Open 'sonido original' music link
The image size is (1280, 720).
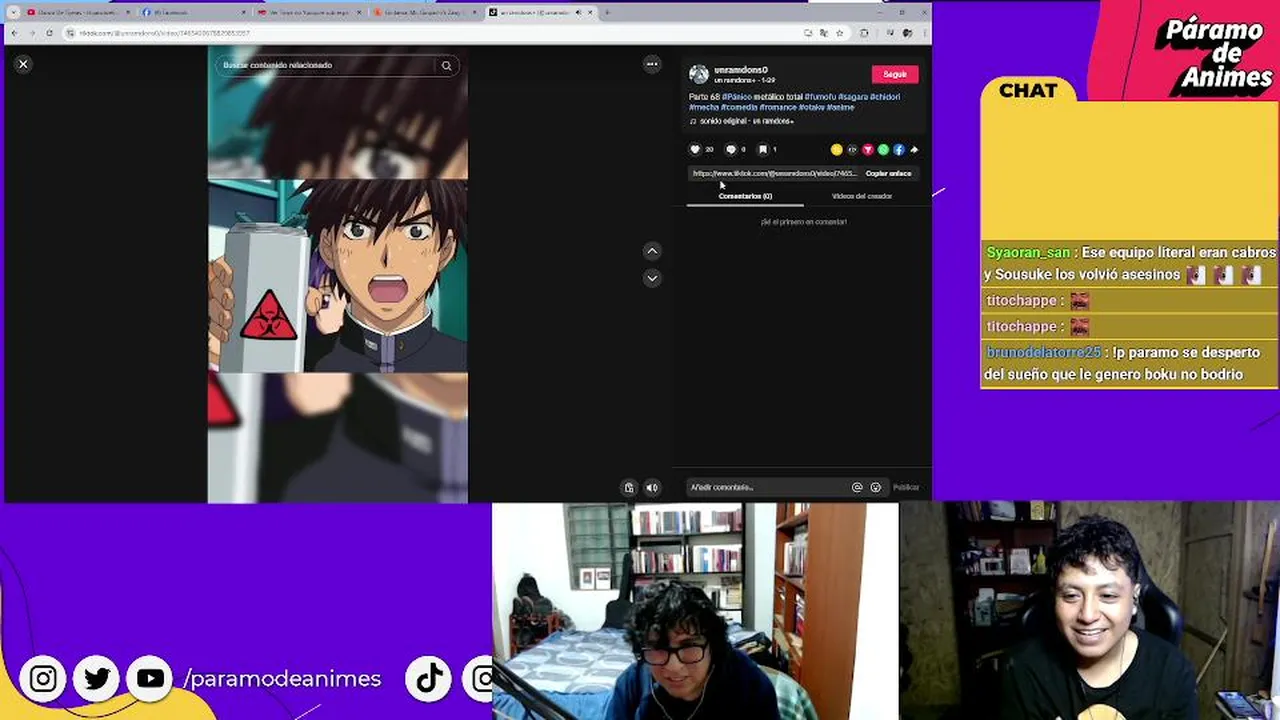pyautogui.click(x=746, y=121)
